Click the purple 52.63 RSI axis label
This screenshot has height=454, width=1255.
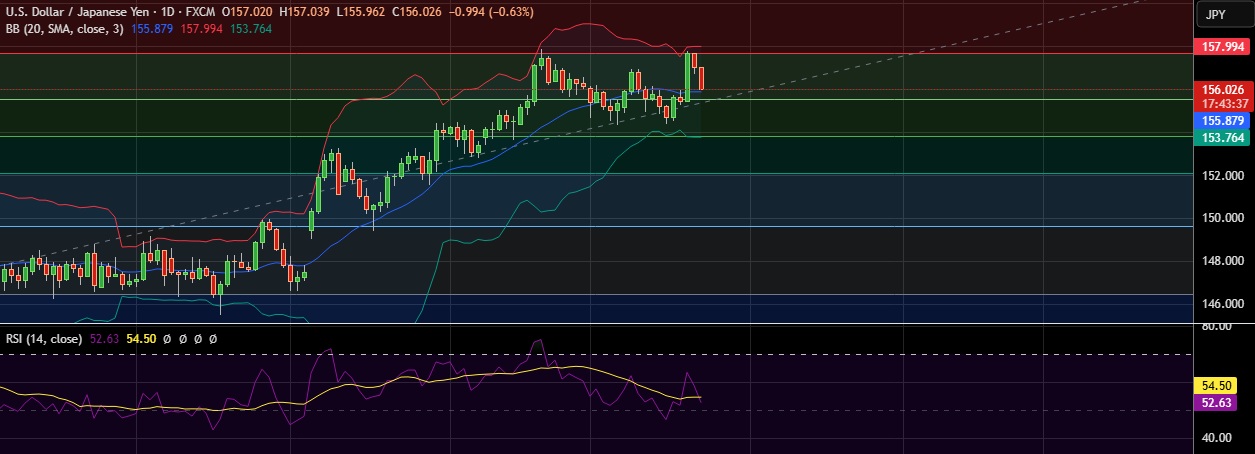point(1218,402)
